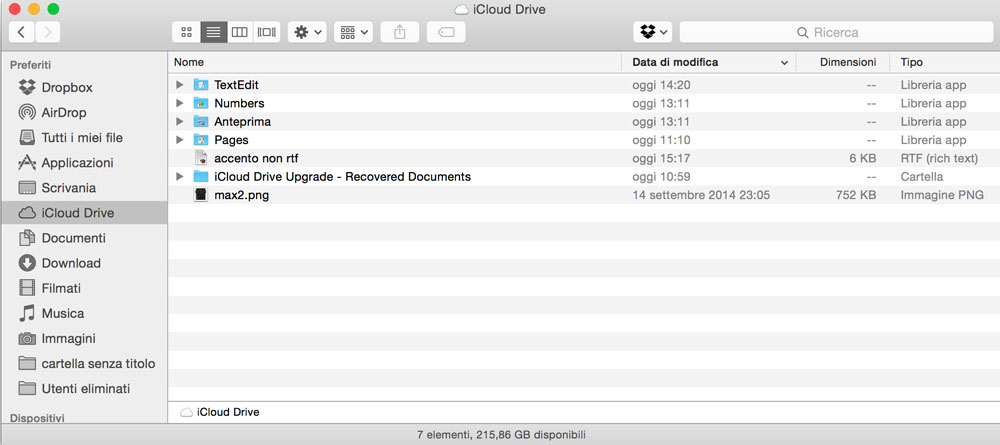The width and height of the screenshot is (1000, 445).
Task: Sort by the Nome column header
Action: coord(394,62)
